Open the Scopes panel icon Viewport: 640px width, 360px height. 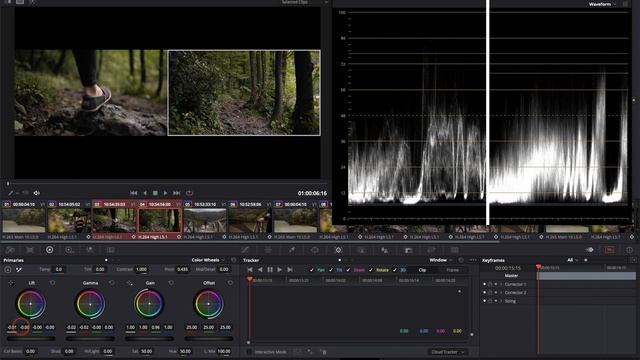point(610,250)
